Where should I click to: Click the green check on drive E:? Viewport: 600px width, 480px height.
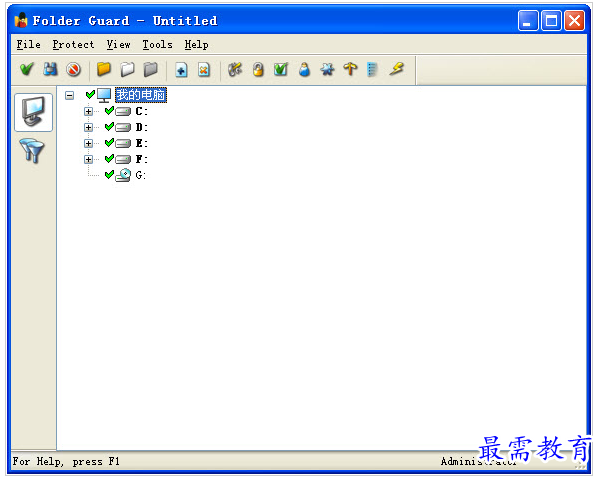click(109, 143)
